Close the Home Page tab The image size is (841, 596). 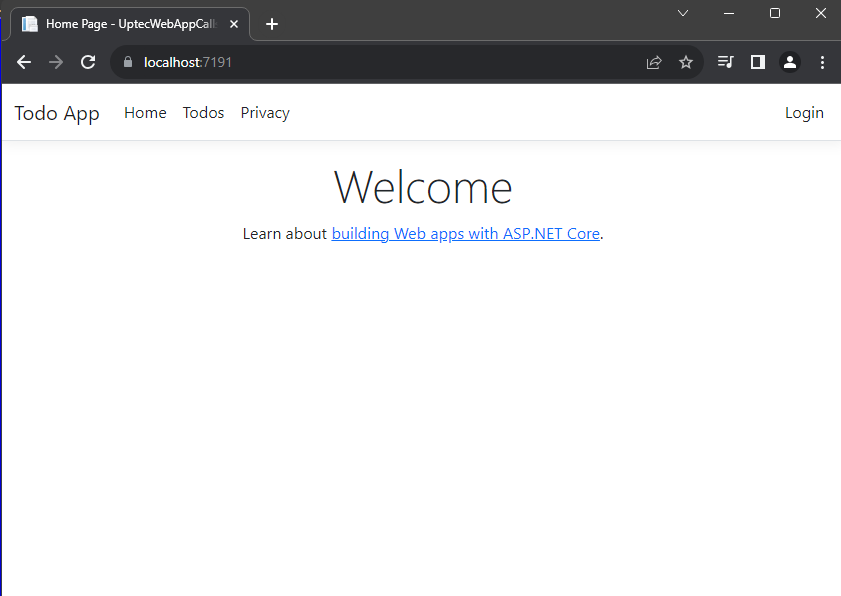234,24
